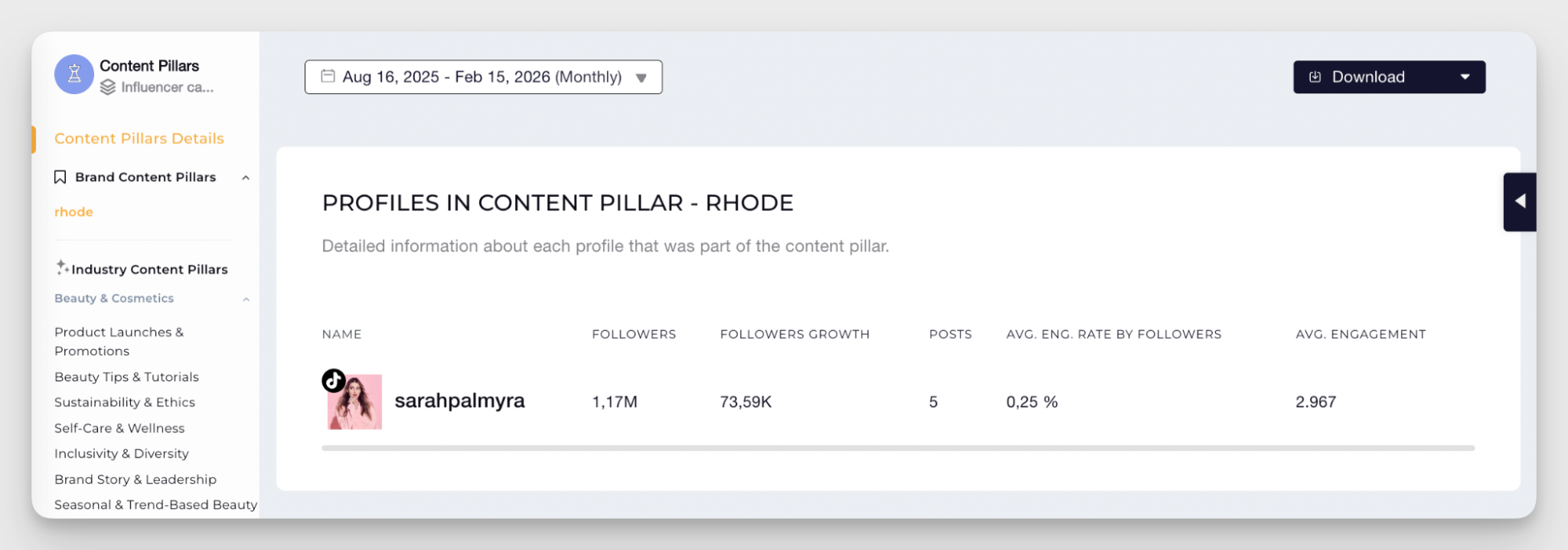Expand the black side panel arrow tab

click(x=1519, y=202)
